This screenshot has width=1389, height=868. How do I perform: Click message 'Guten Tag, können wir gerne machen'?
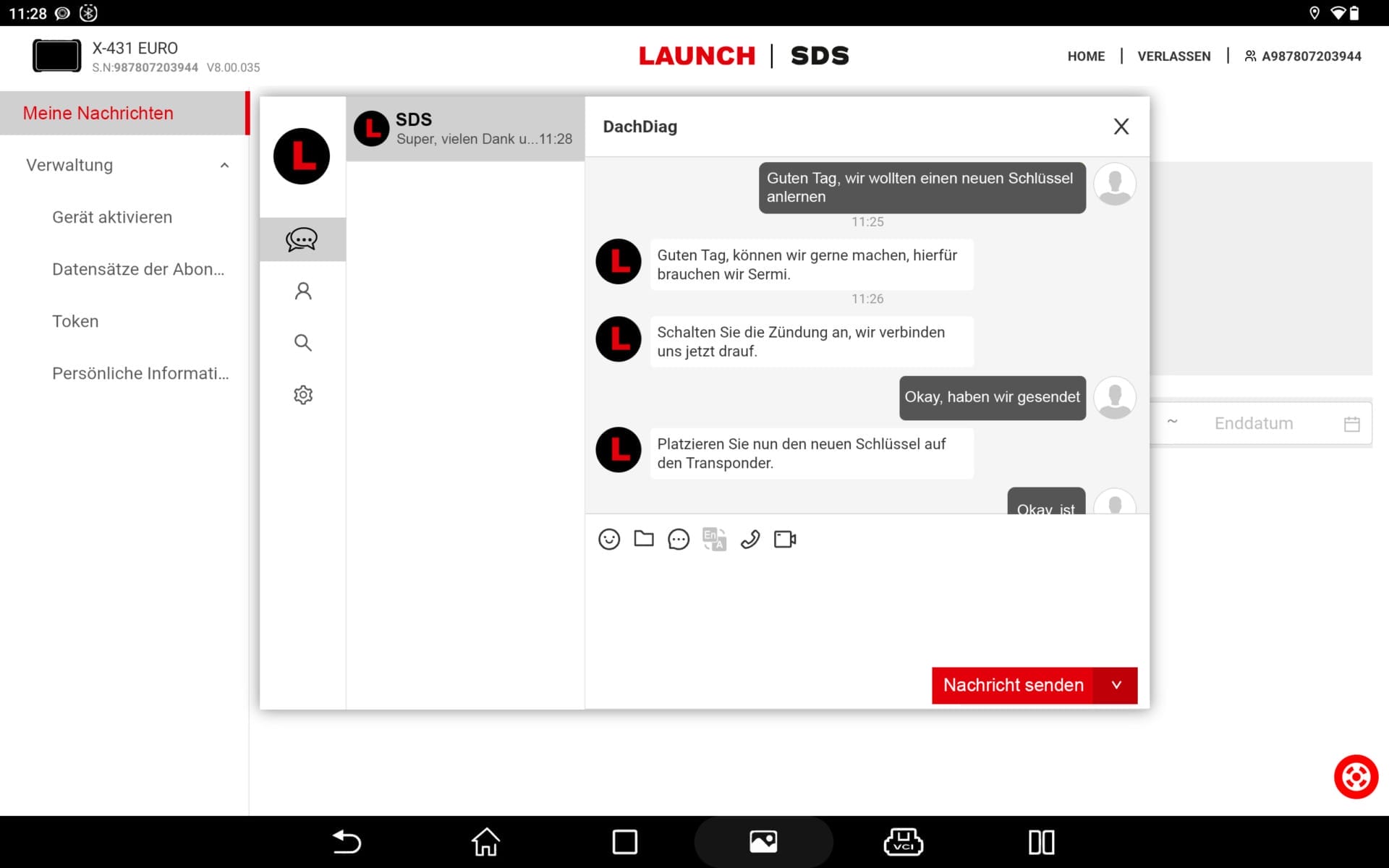[x=811, y=265]
